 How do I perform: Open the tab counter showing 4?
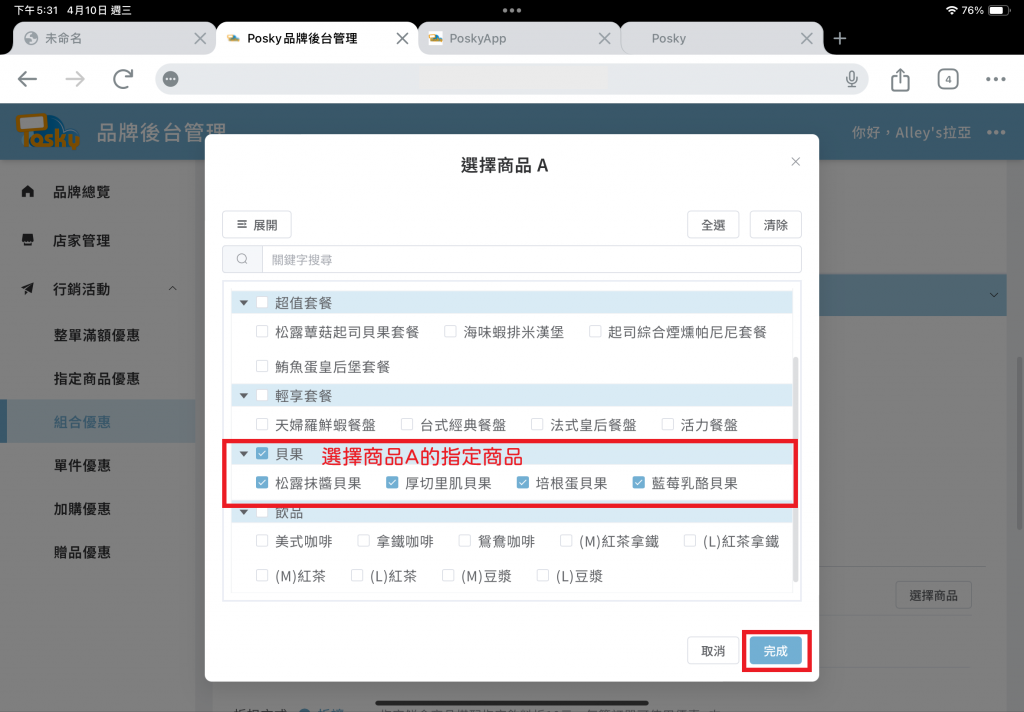coord(948,79)
